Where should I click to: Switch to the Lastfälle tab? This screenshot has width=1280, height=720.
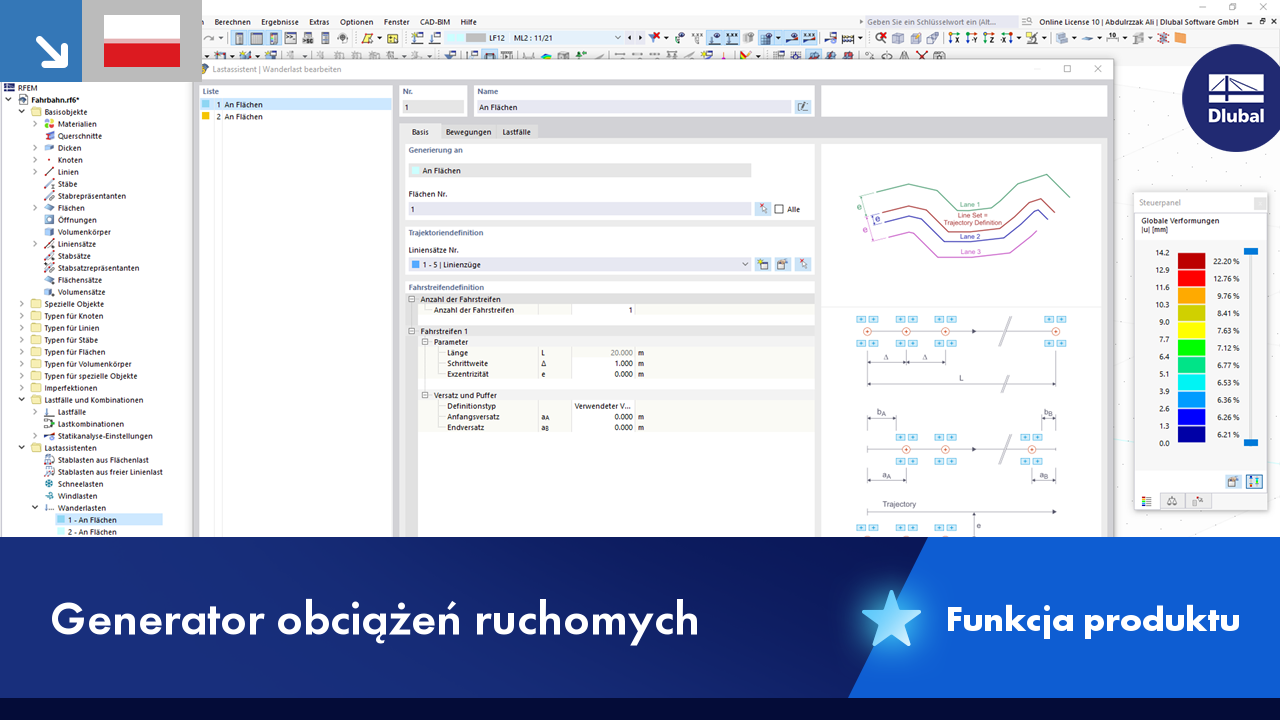tap(518, 132)
